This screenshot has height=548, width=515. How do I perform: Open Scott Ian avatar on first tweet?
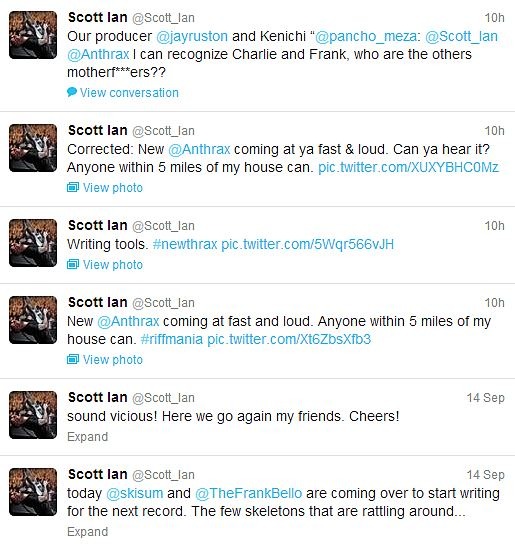pyautogui.click(x=33, y=35)
